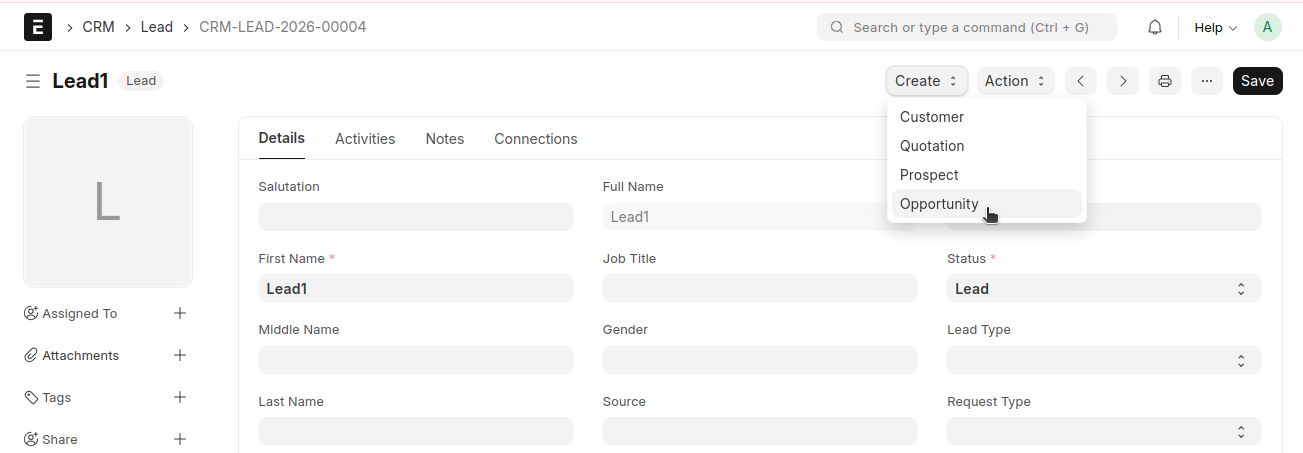This screenshot has width=1303, height=453.
Task: Click the print icon
Action: click(x=1165, y=81)
